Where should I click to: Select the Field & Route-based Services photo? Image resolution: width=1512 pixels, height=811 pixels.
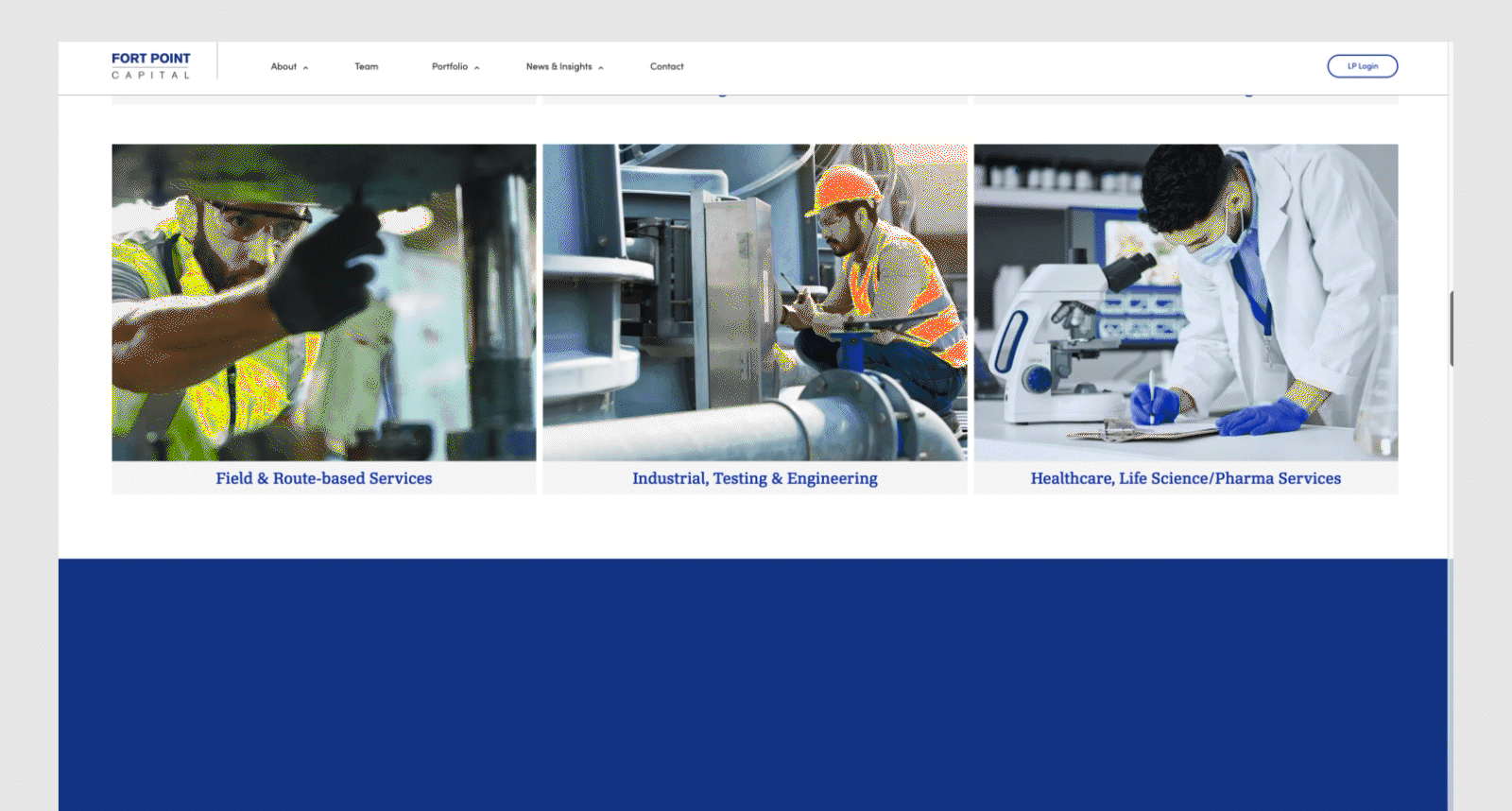pyautogui.click(x=324, y=302)
